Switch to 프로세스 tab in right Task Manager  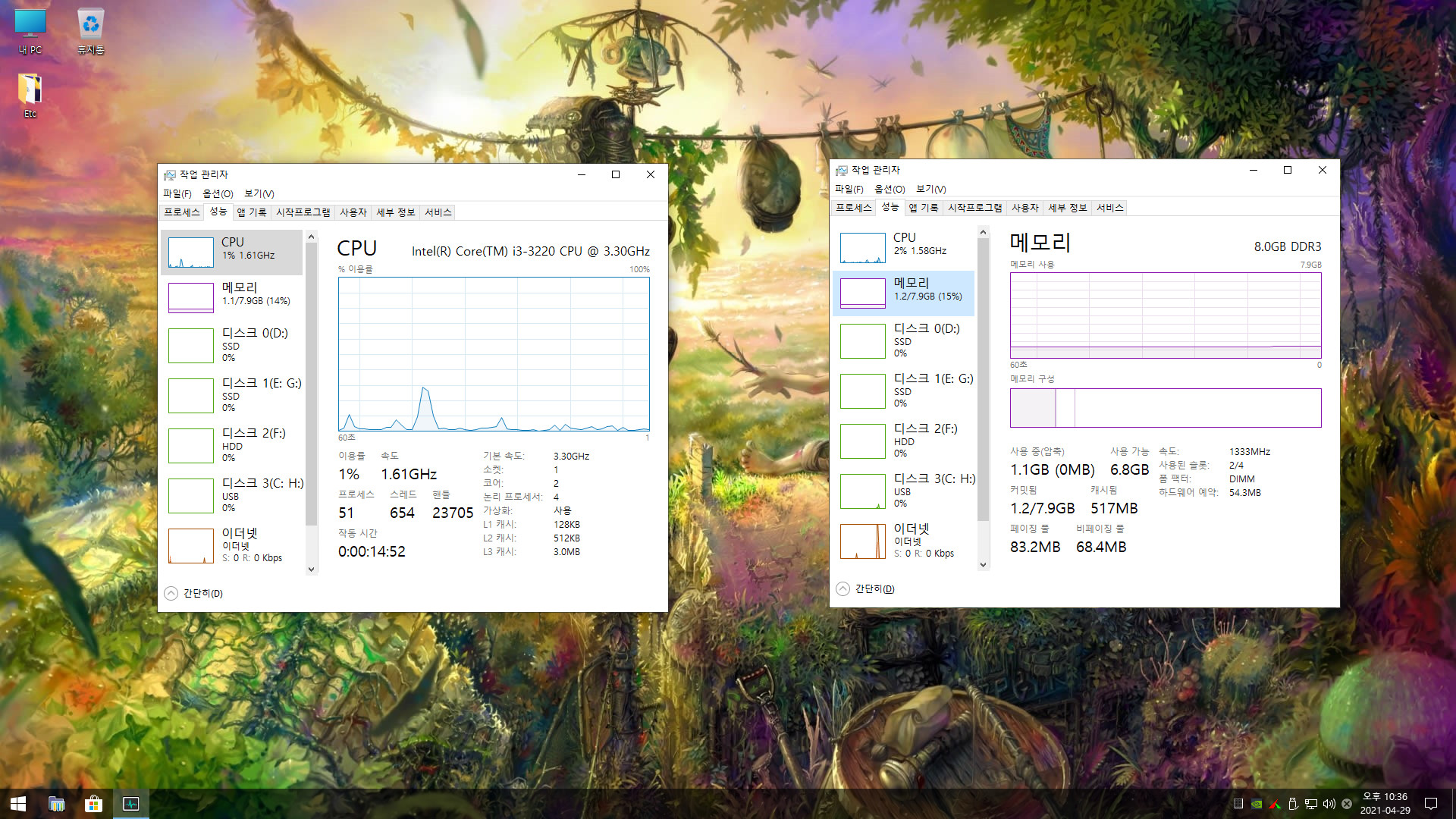coord(854,208)
